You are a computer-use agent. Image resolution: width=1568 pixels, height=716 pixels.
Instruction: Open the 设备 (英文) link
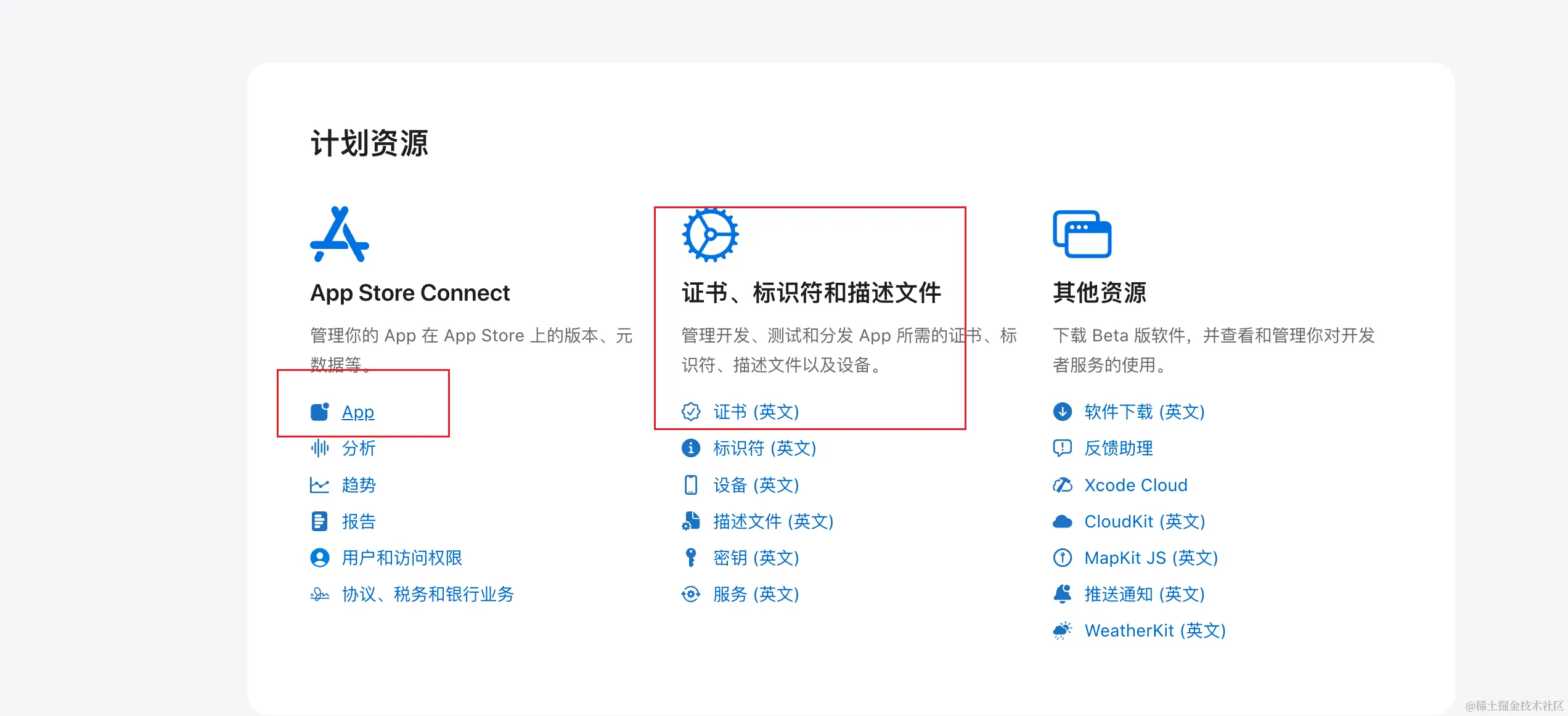756,485
